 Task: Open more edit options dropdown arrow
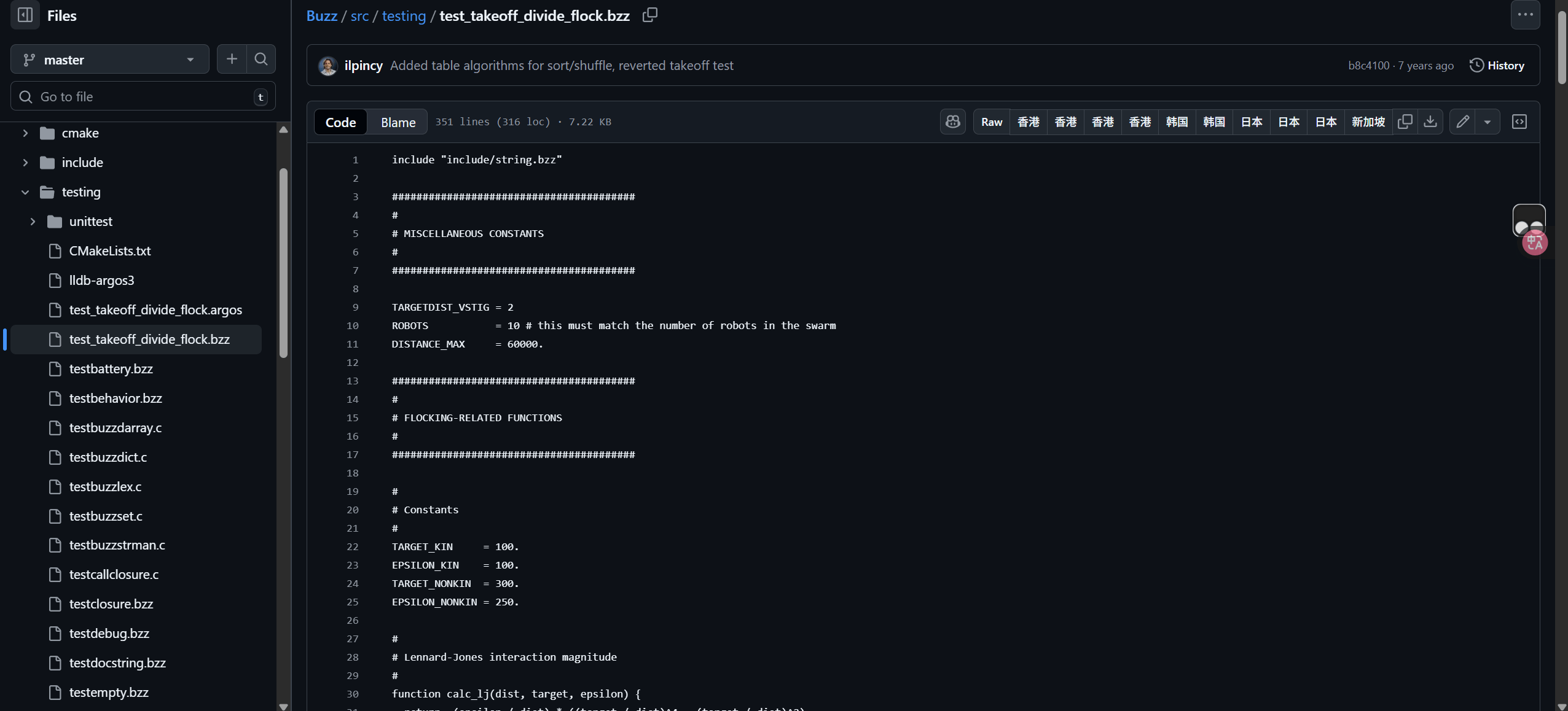[x=1488, y=122]
